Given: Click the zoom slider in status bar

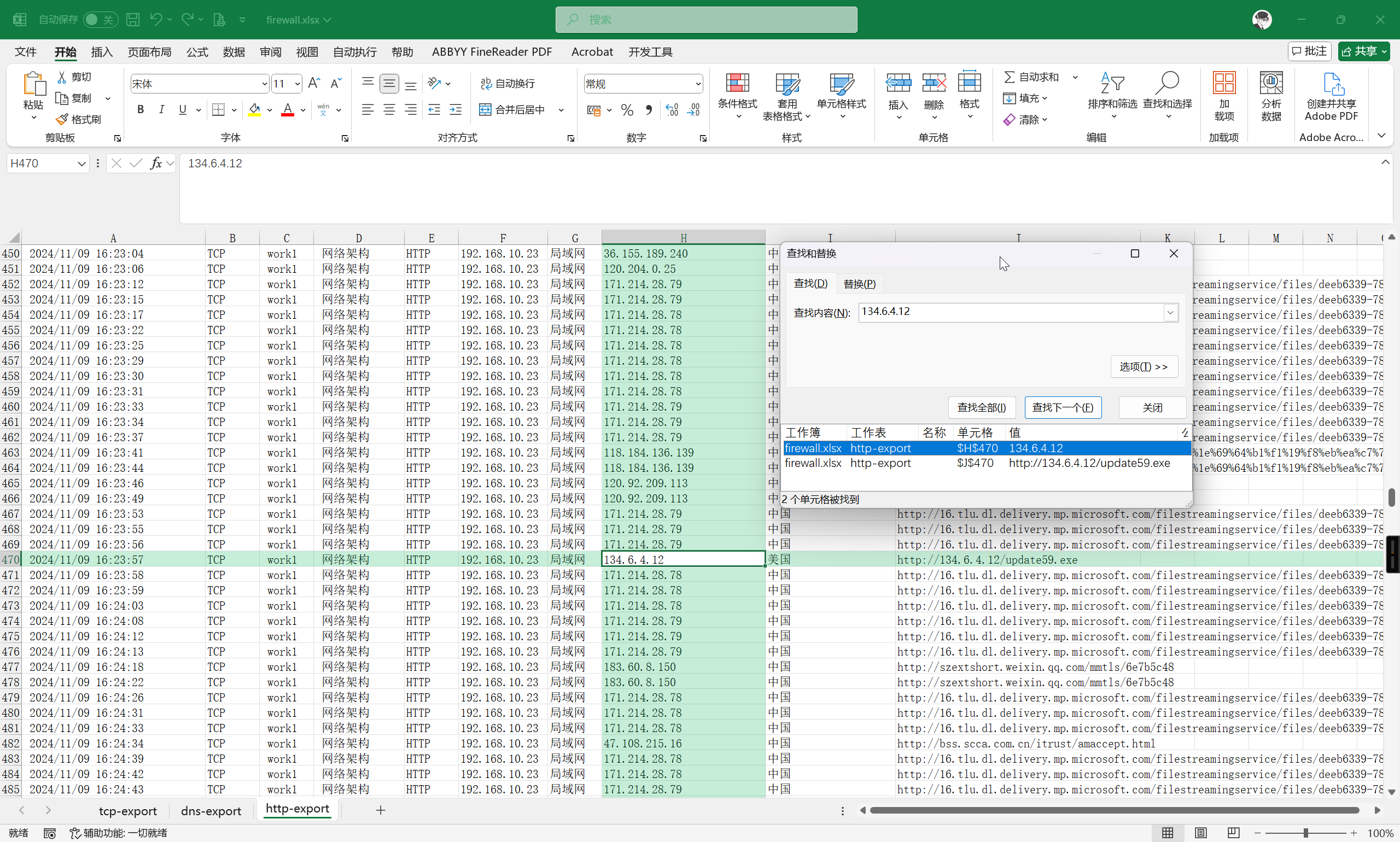Looking at the screenshot, I should pyautogui.click(x=1305, y=833).
